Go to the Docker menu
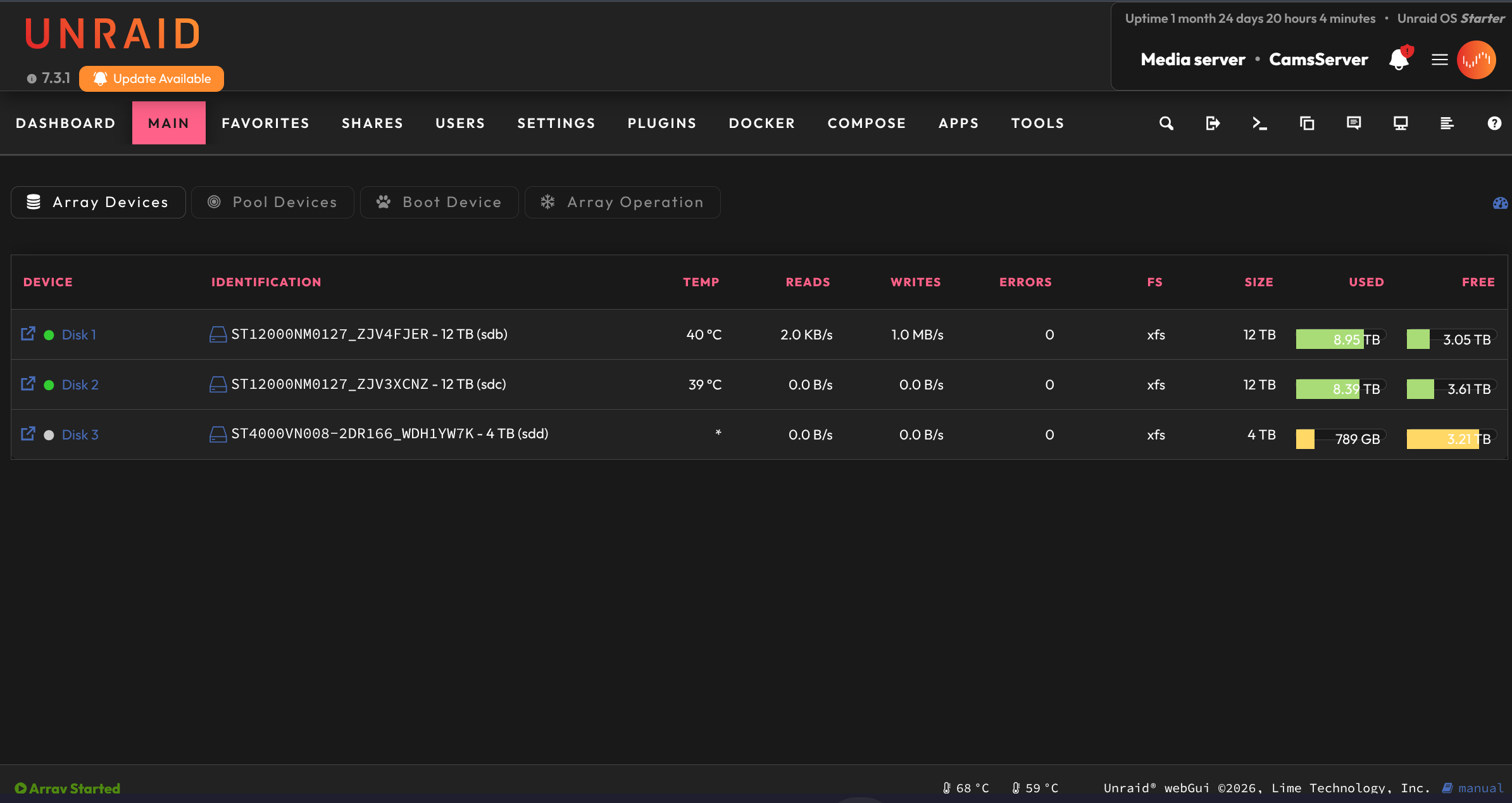The height and width of the screenshot is (803, 1512). 762,123
